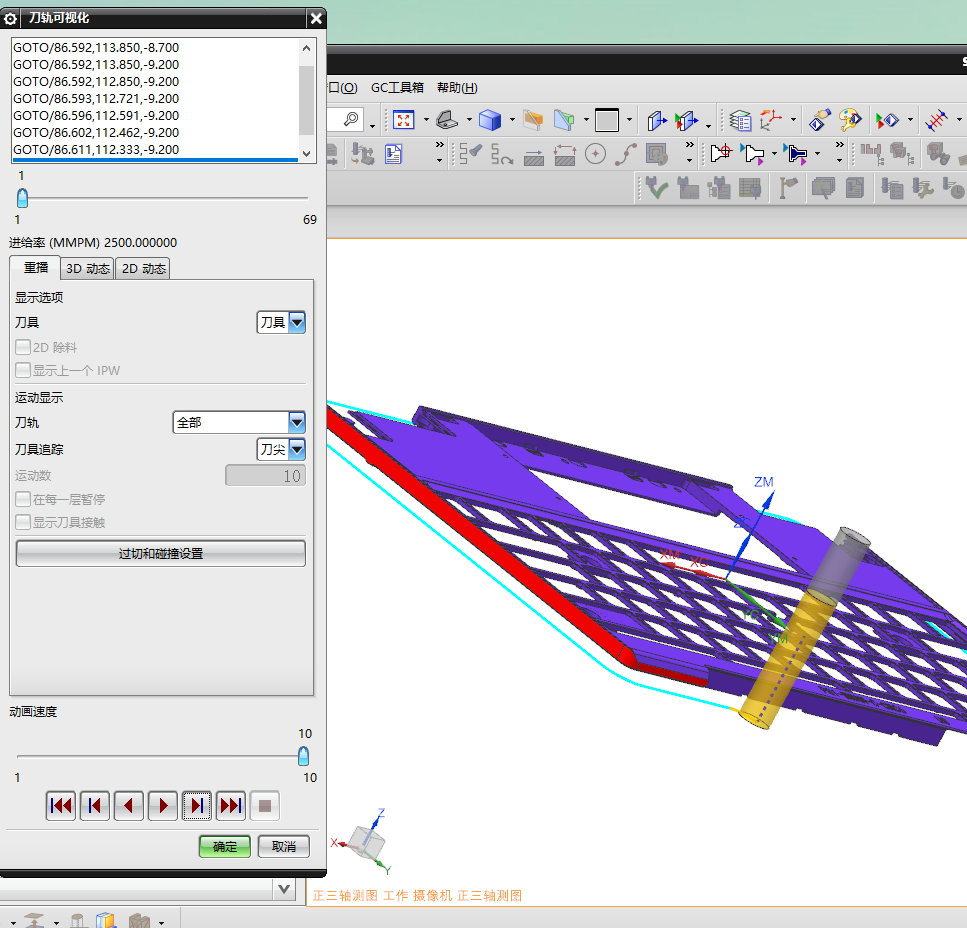Switch to the 3D 动态 tab
The width and height of the screenshot is (967, 928).
(x=88, y=268)
